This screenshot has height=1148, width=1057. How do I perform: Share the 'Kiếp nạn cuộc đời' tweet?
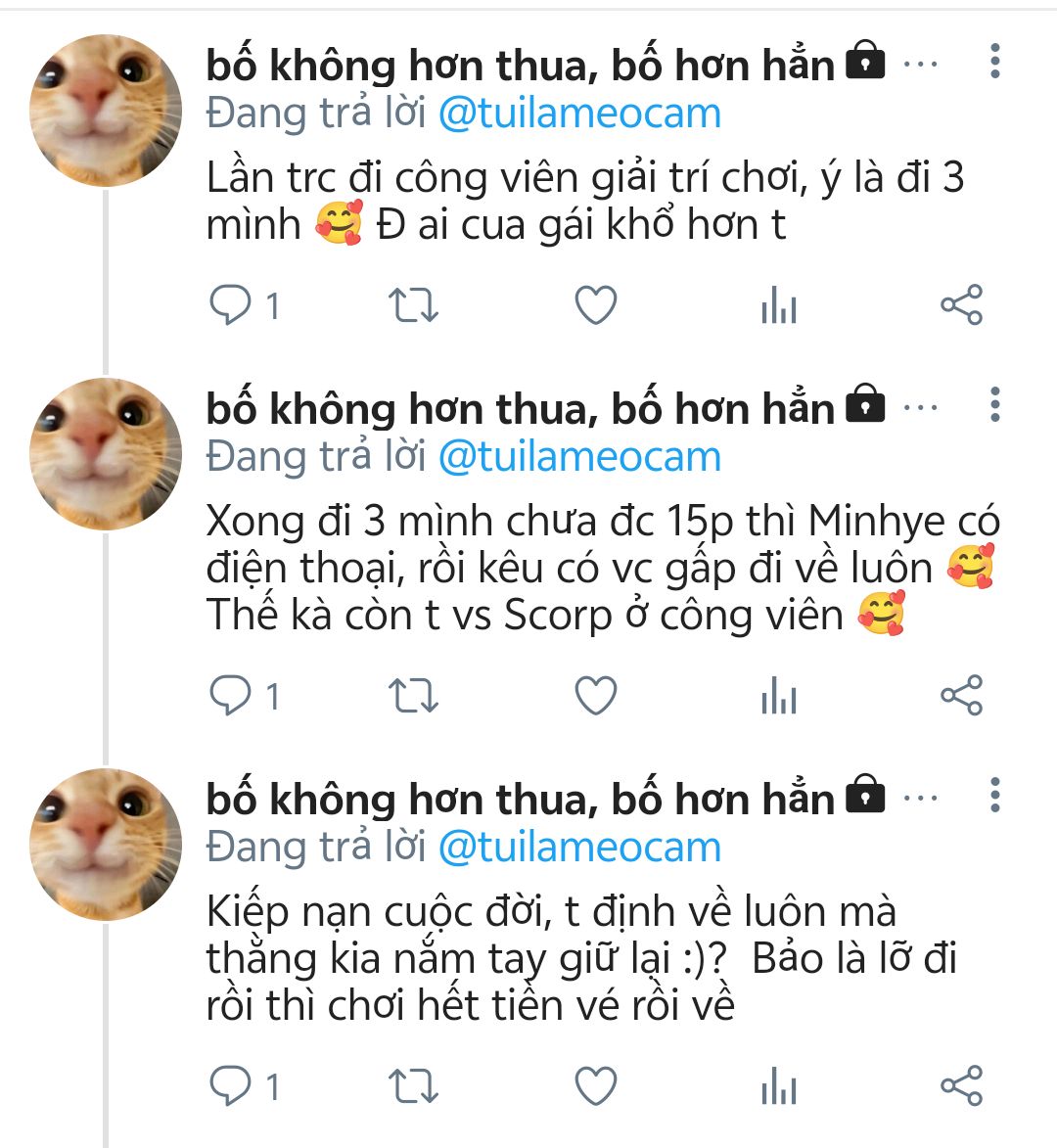[x=961, y=1086]
